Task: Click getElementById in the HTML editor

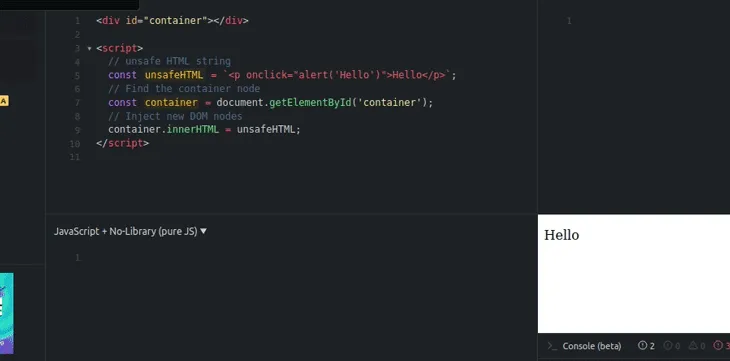Action: point(310,102)
